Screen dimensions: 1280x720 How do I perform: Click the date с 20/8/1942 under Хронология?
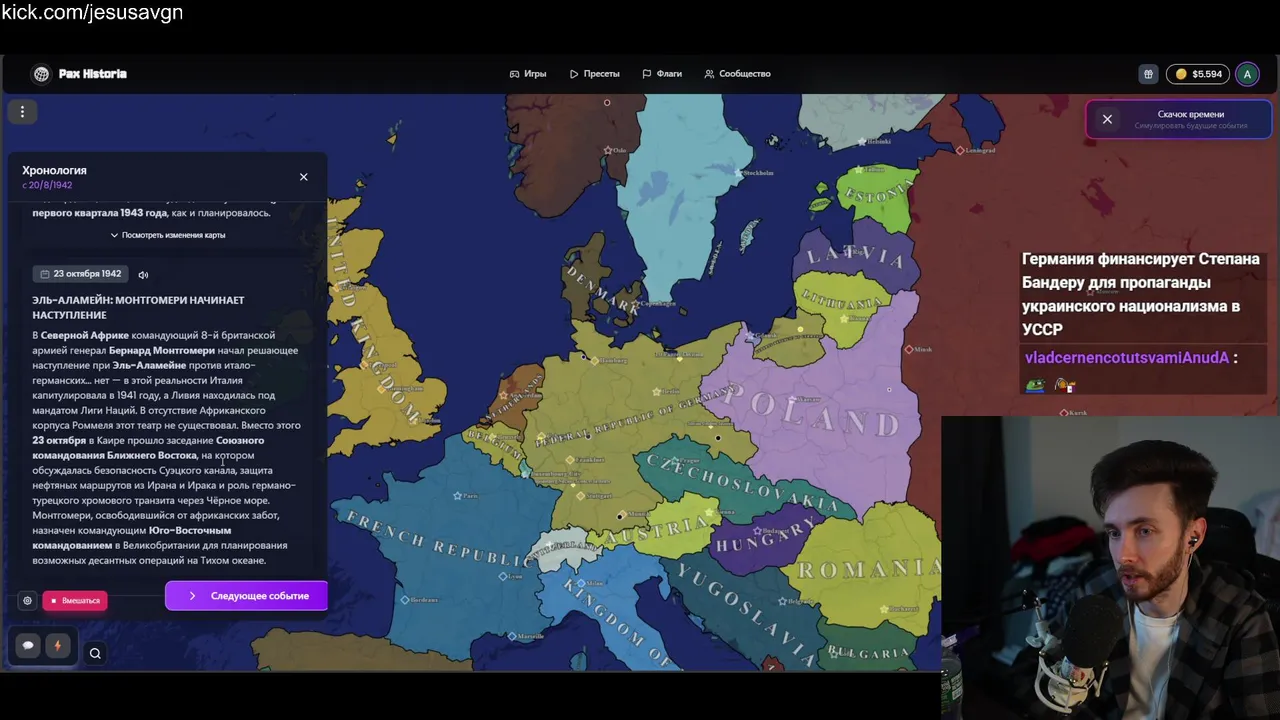[x=47, y=185]
